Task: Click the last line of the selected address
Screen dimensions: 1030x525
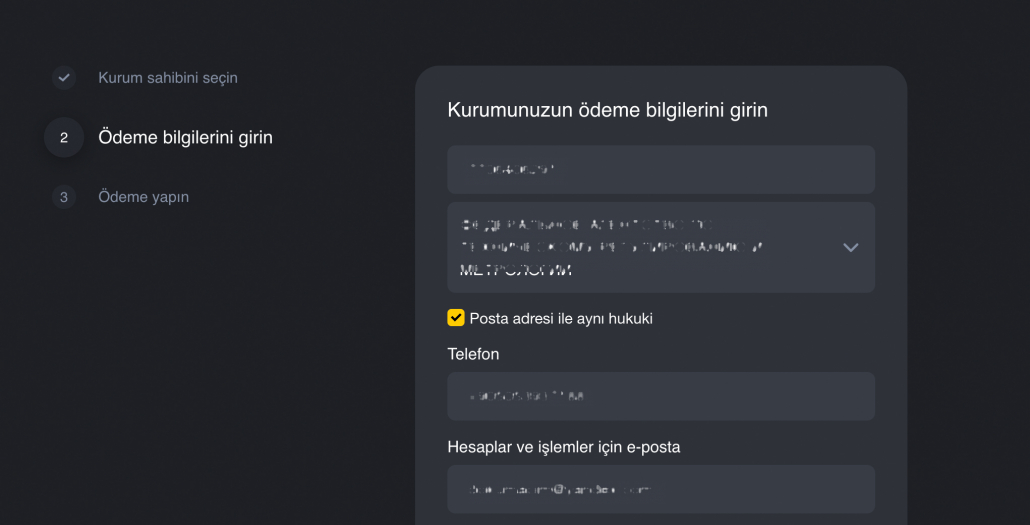Action: click(x=516, y=270)
